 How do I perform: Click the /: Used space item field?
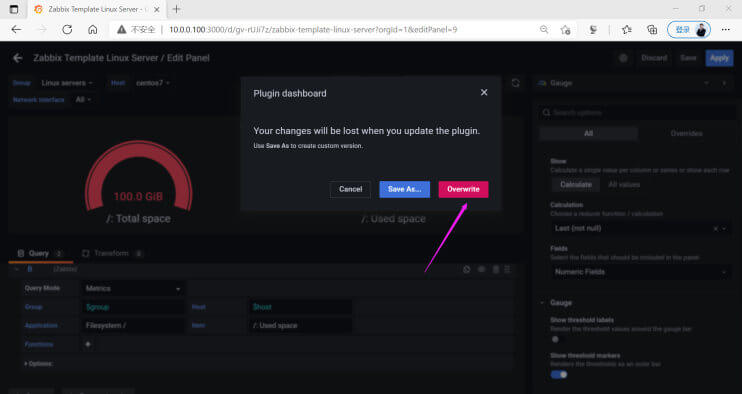(300, 325)
